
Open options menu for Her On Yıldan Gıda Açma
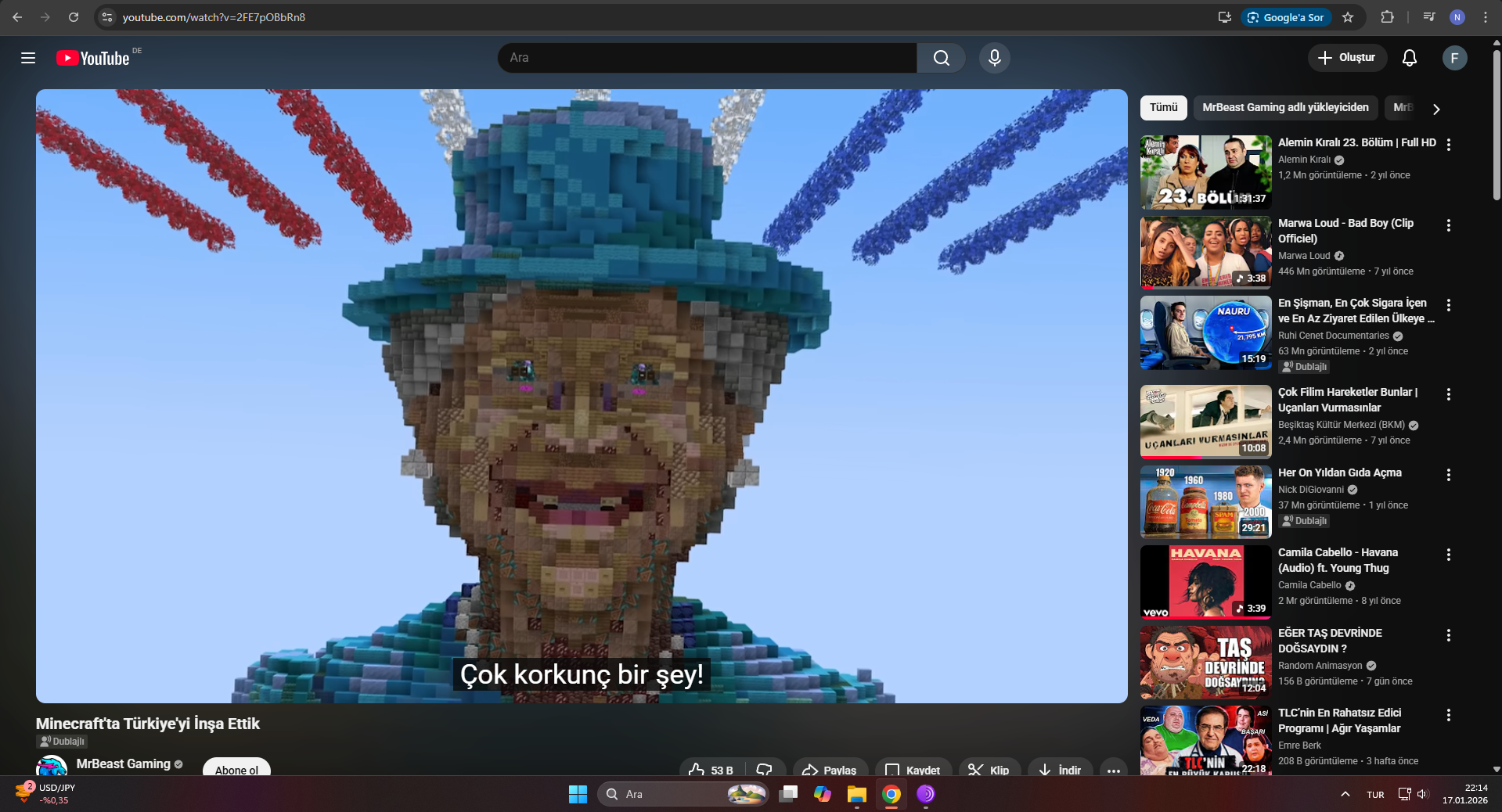pos(1448,475)
